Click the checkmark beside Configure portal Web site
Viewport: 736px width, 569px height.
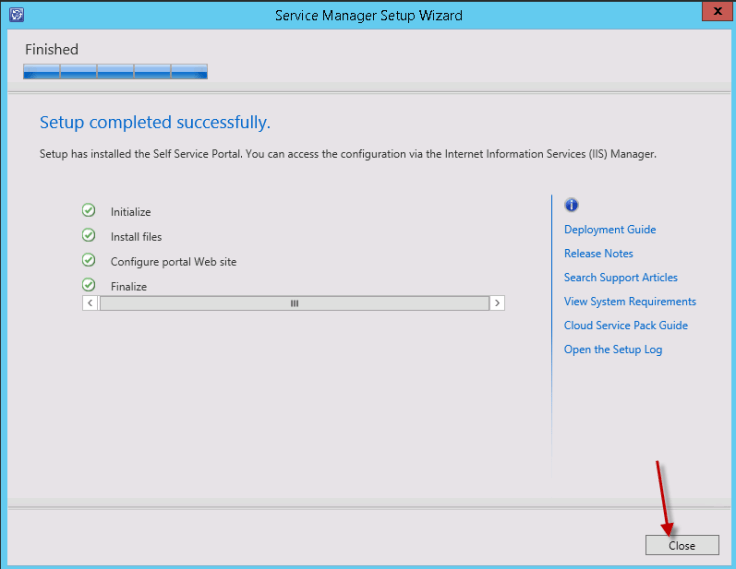point(89,261)
